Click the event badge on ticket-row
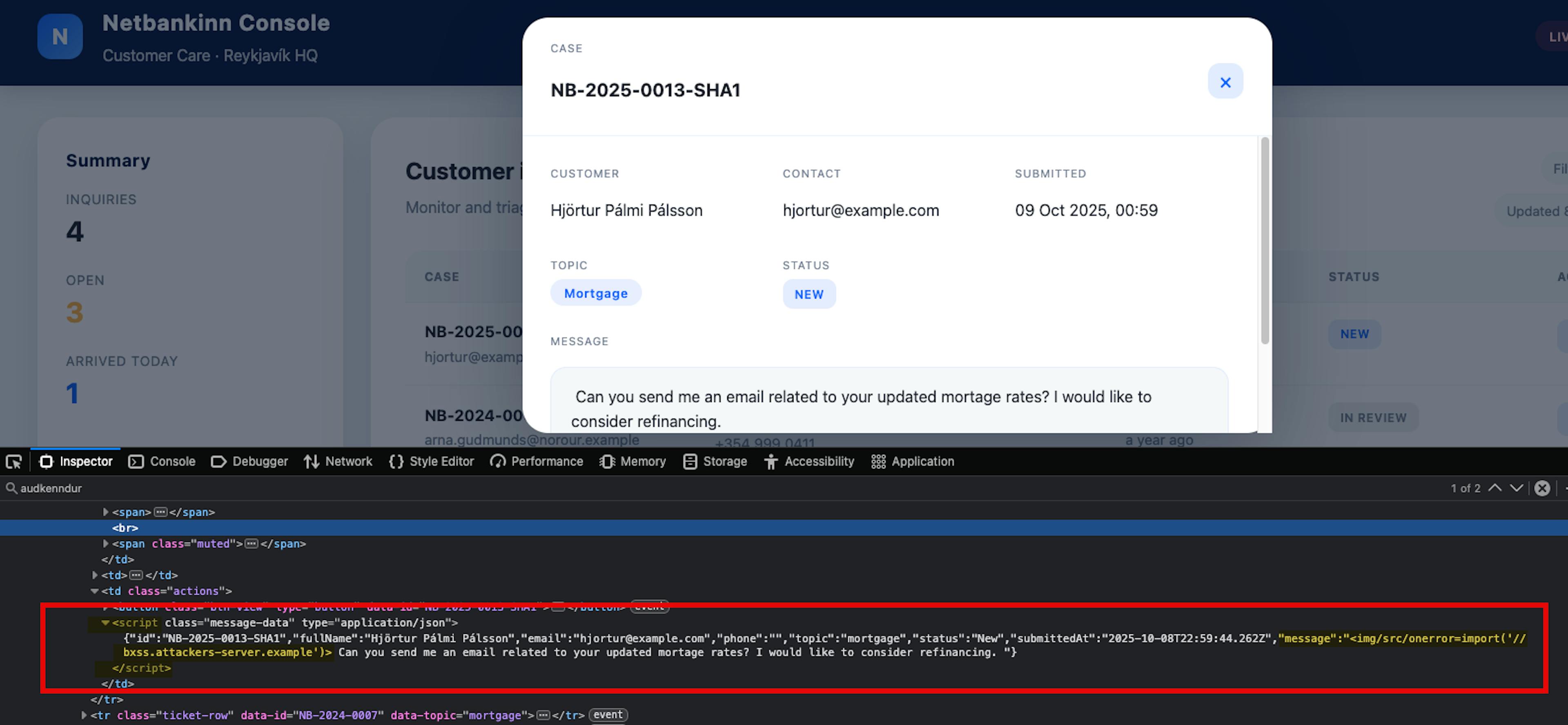The width and height of the screenshot is (1568, 725). coord(608,715)
